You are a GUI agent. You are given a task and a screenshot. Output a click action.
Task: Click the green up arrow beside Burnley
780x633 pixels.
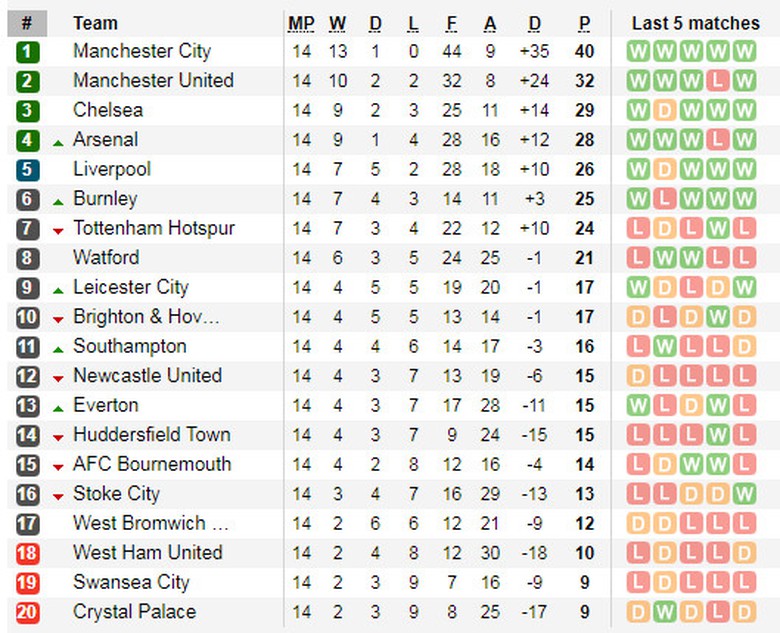(x=58, y=202)
